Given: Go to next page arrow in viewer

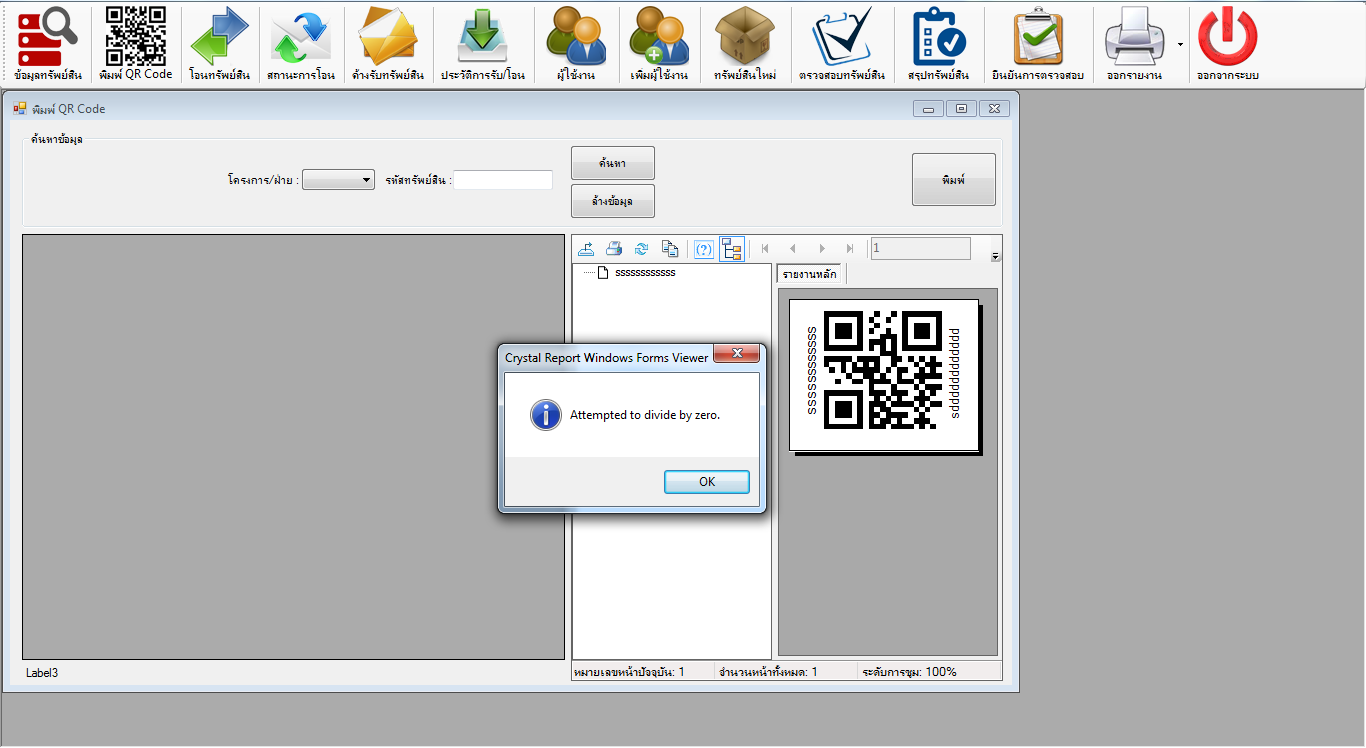Looking at the screenshot, I should tap(822, 249).
